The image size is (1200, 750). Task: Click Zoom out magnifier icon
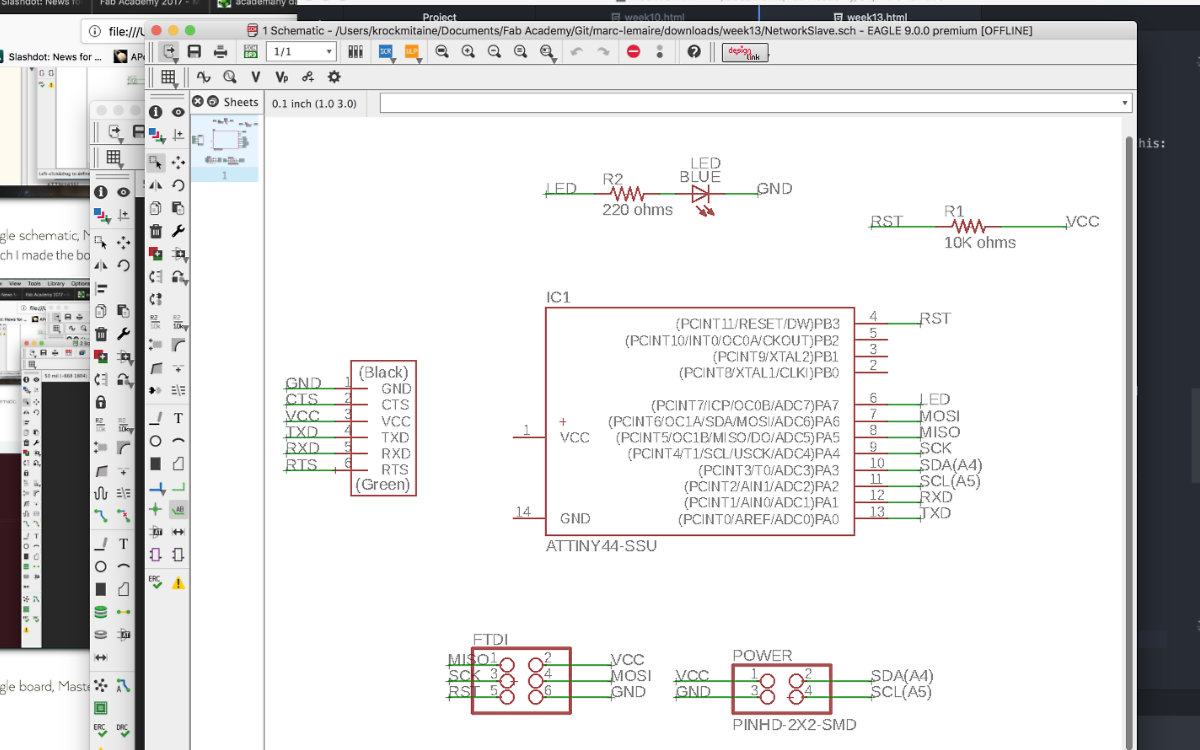(x=494, y=51)
